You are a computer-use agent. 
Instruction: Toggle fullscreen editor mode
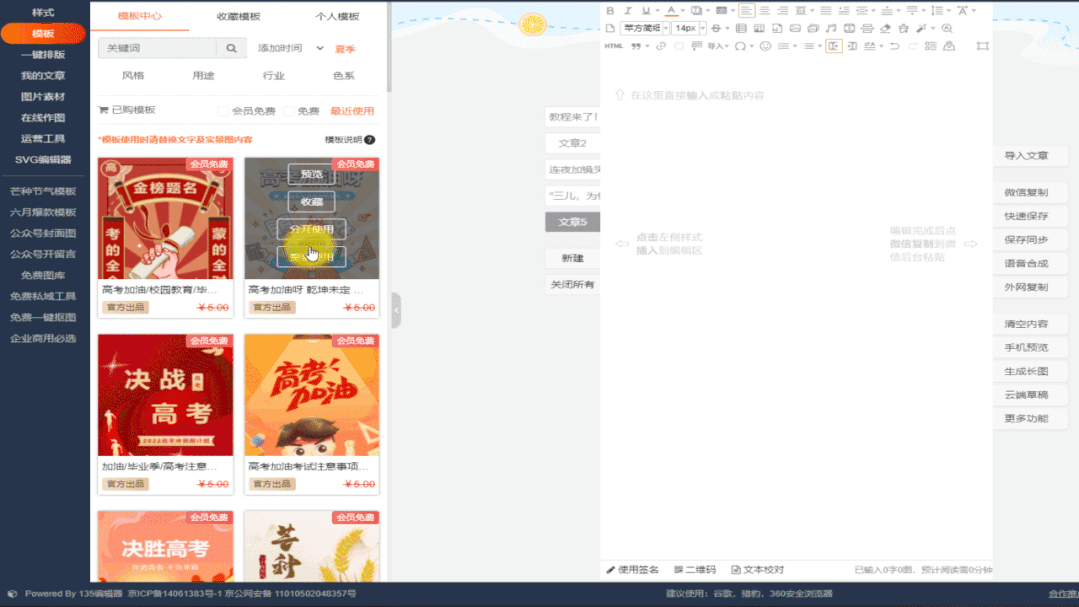click(x=983, y=46)
